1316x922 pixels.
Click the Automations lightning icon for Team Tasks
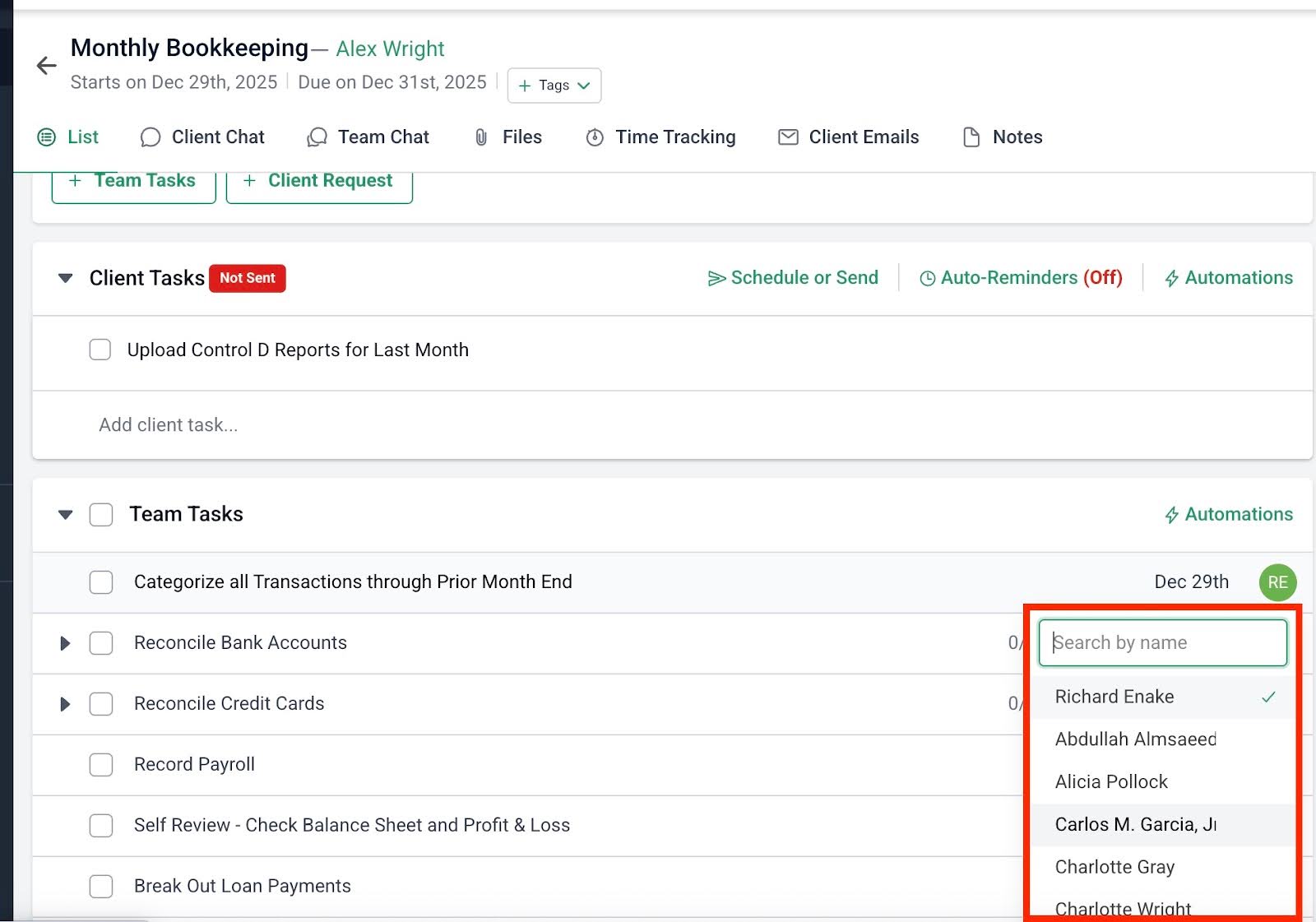(x=1174, y=514)
